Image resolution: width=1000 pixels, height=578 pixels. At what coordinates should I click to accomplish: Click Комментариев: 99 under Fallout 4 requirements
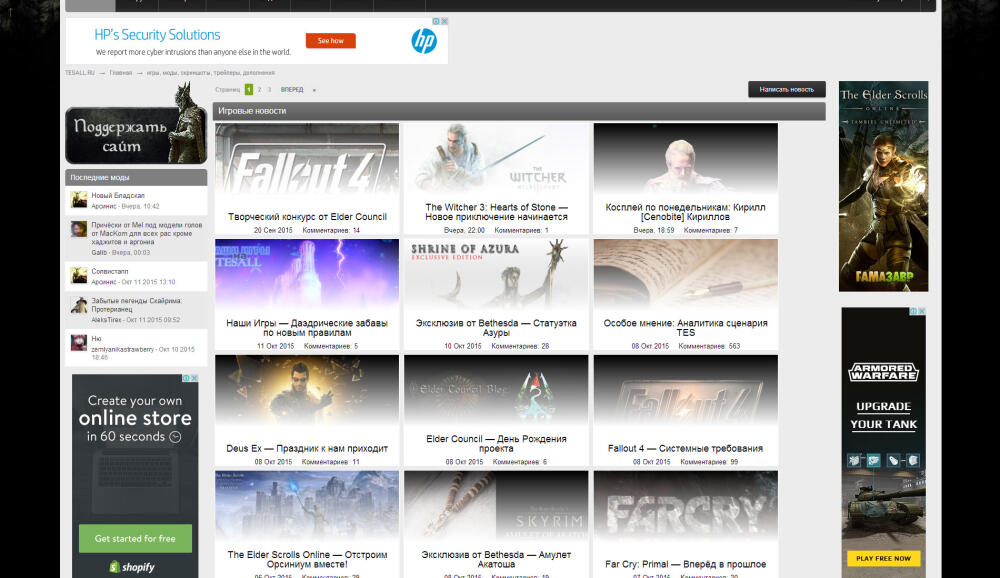tap(709, 462)
